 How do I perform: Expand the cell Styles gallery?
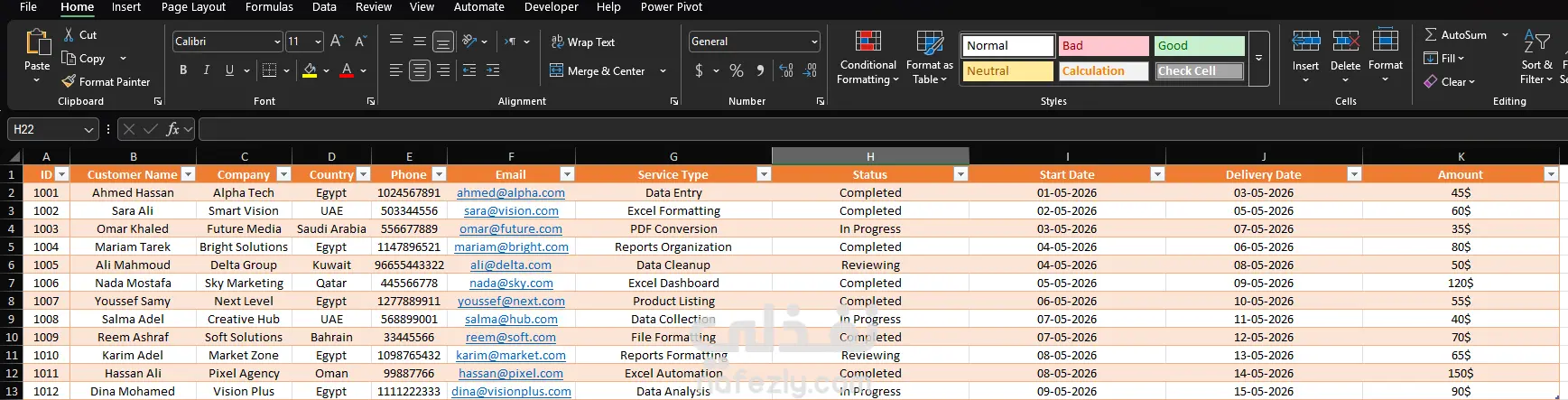(x=1258, y=58)
